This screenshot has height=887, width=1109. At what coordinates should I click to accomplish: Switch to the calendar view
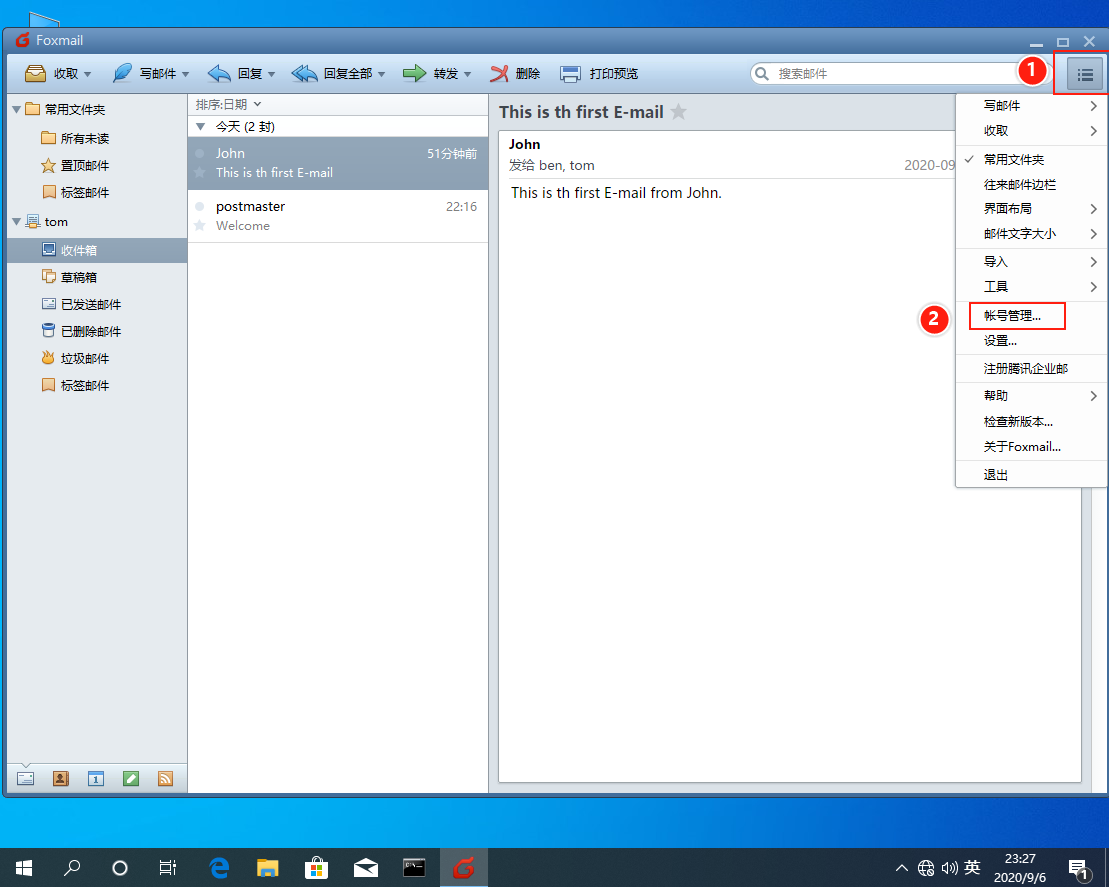pyautogui.click(x=95, y=778)
